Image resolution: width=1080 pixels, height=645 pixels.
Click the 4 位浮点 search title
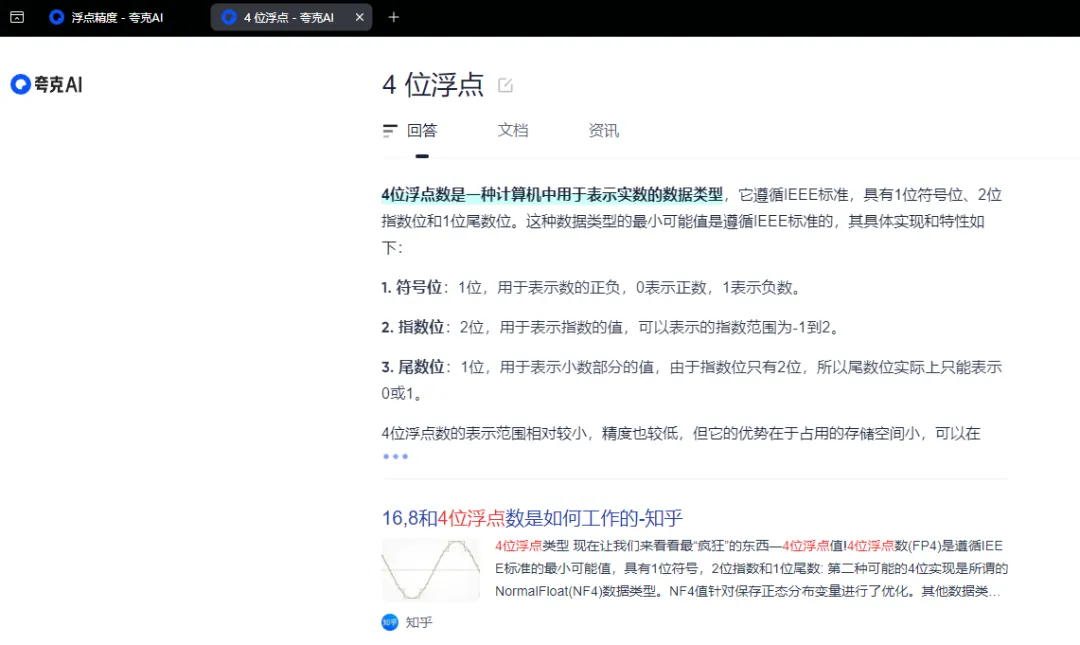(x=433, y=85)
